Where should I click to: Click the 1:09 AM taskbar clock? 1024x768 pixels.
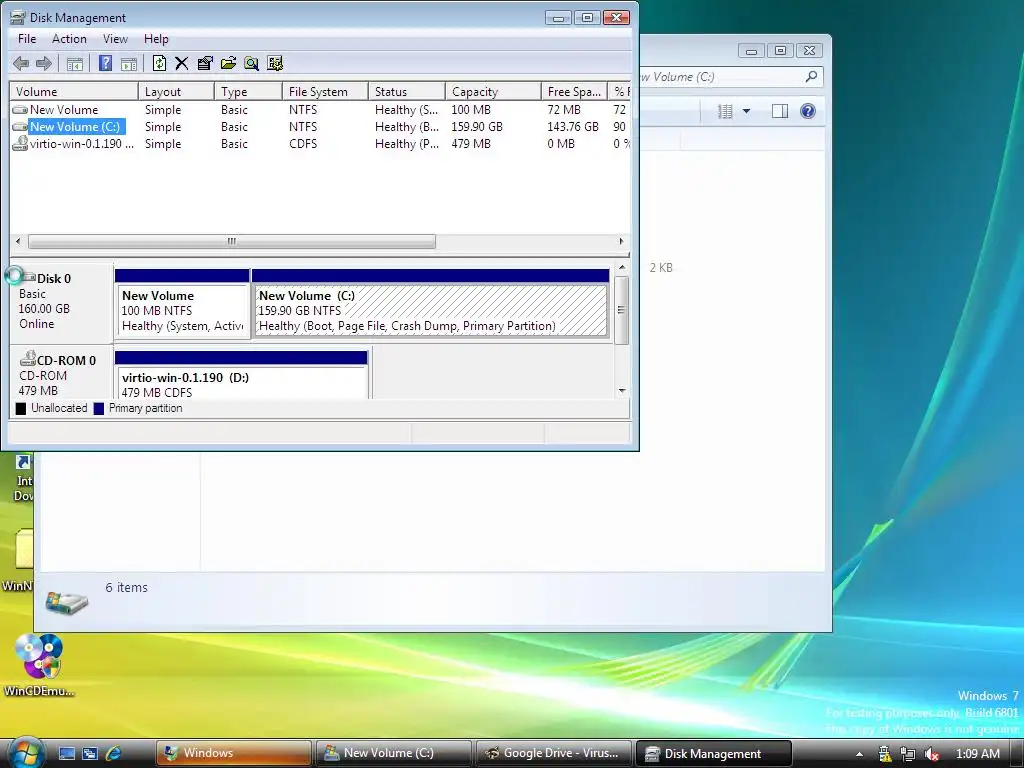pyautogui.click(x=978, y=754)
